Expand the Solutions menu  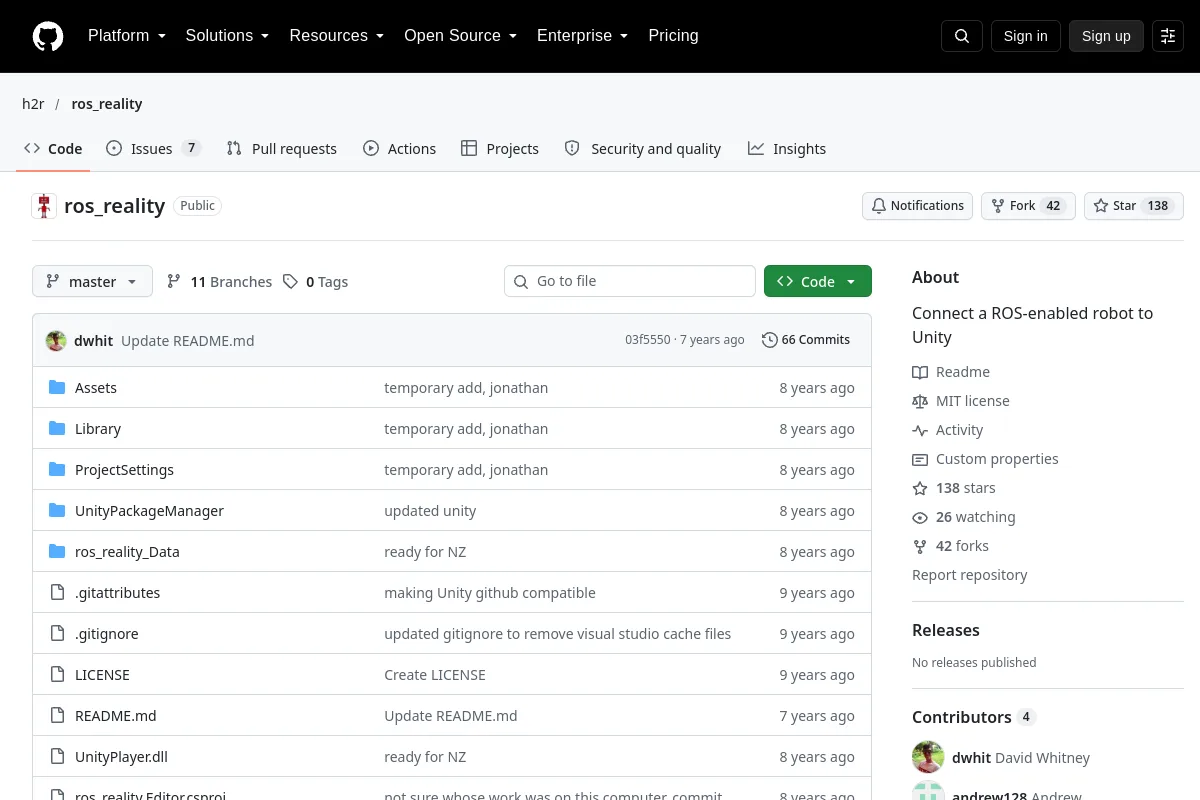point(227,36)
